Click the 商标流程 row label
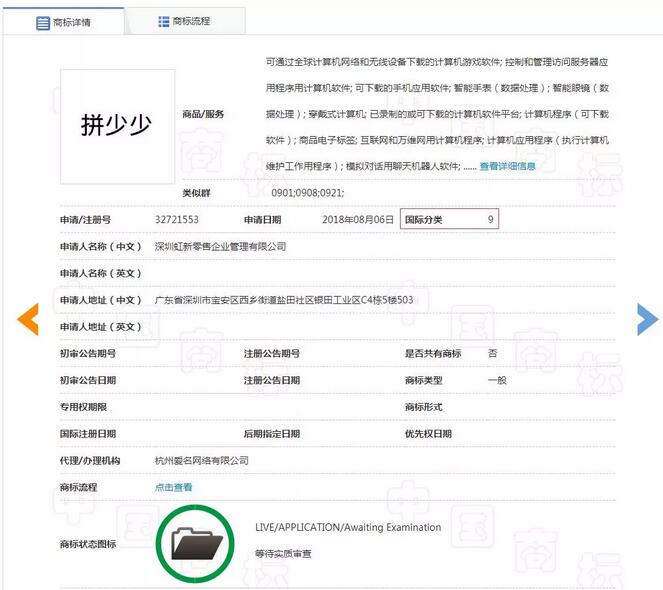 pyautogui.click(x=79, y=487)
